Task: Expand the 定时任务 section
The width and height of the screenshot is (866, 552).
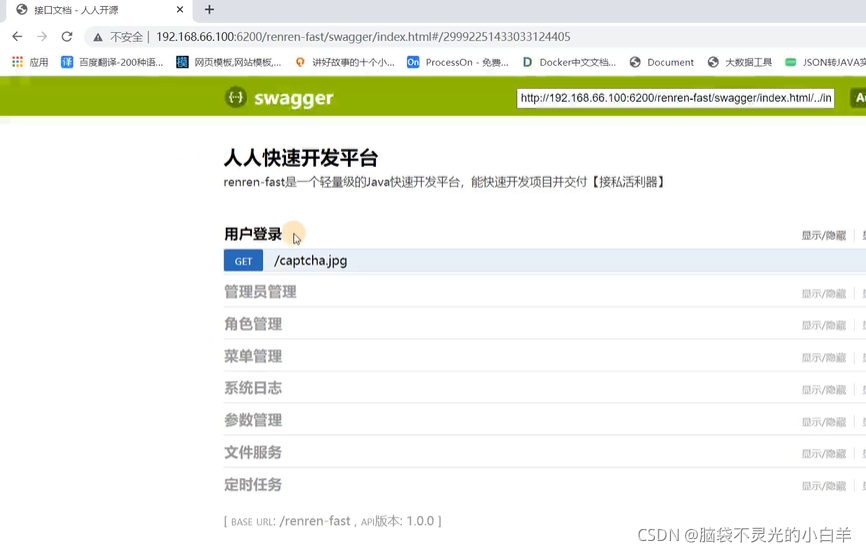Action: pos(253,485)
